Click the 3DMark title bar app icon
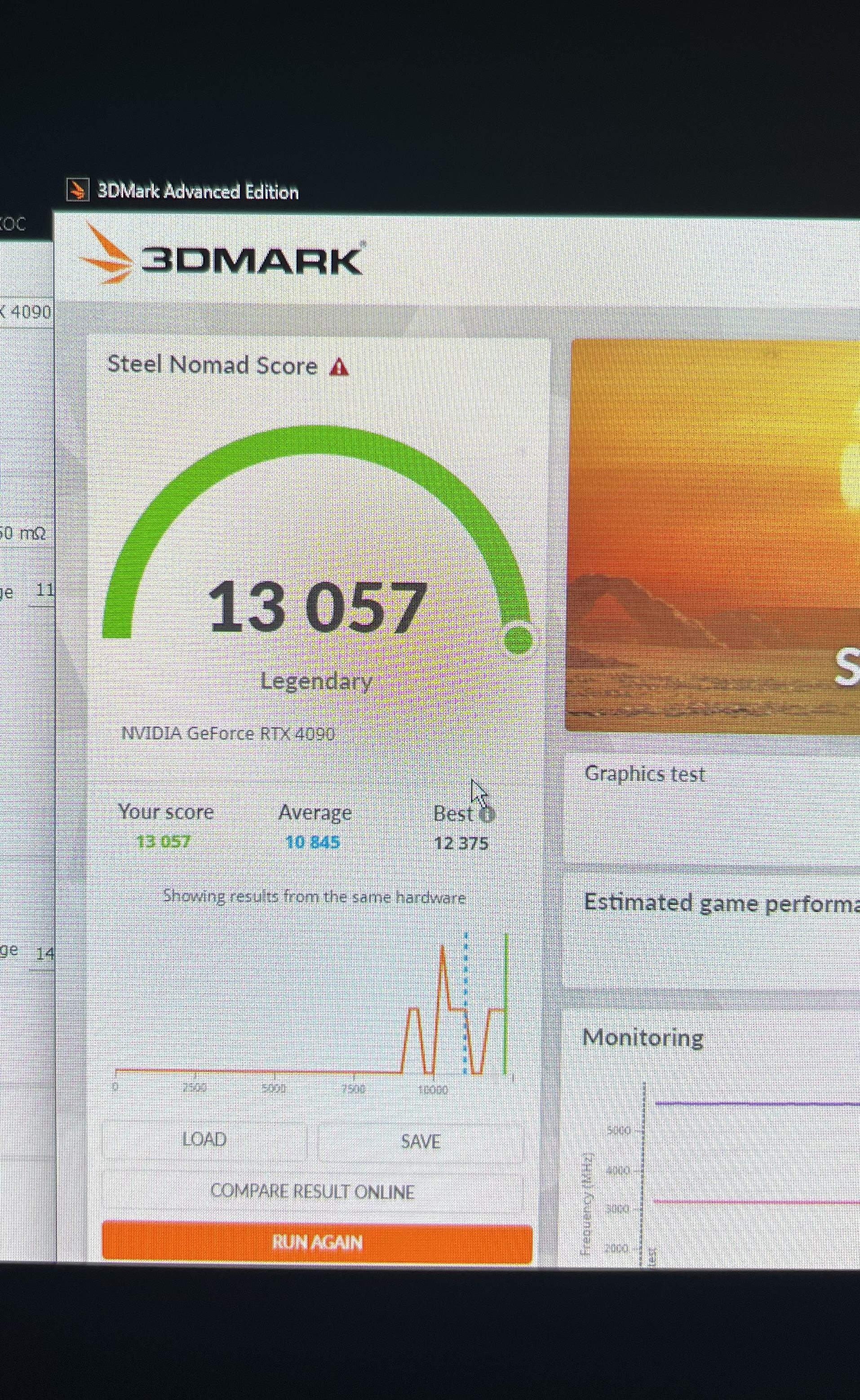The image size is (860, 1400). point(78,190)
